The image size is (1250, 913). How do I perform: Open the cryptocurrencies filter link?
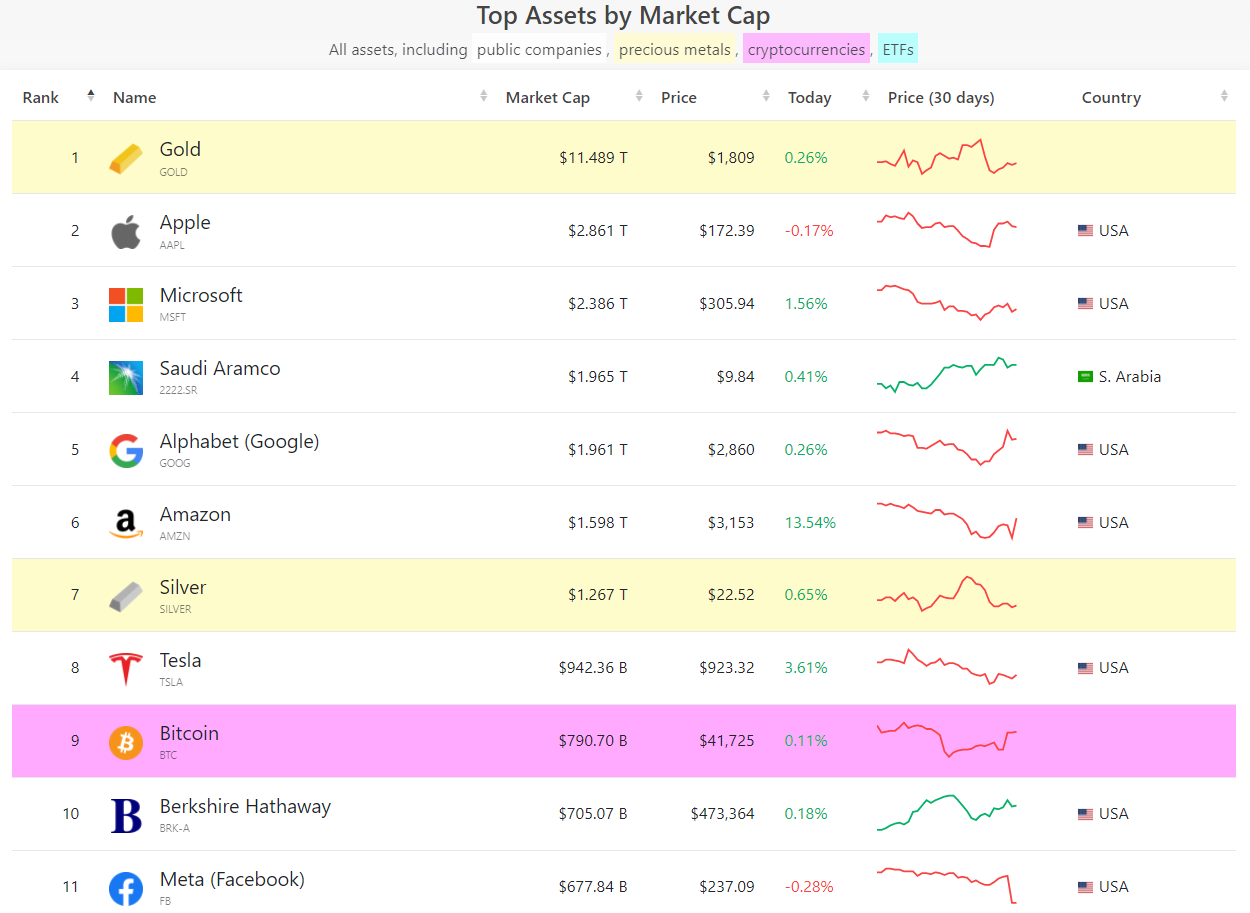(x=806, y=49)
